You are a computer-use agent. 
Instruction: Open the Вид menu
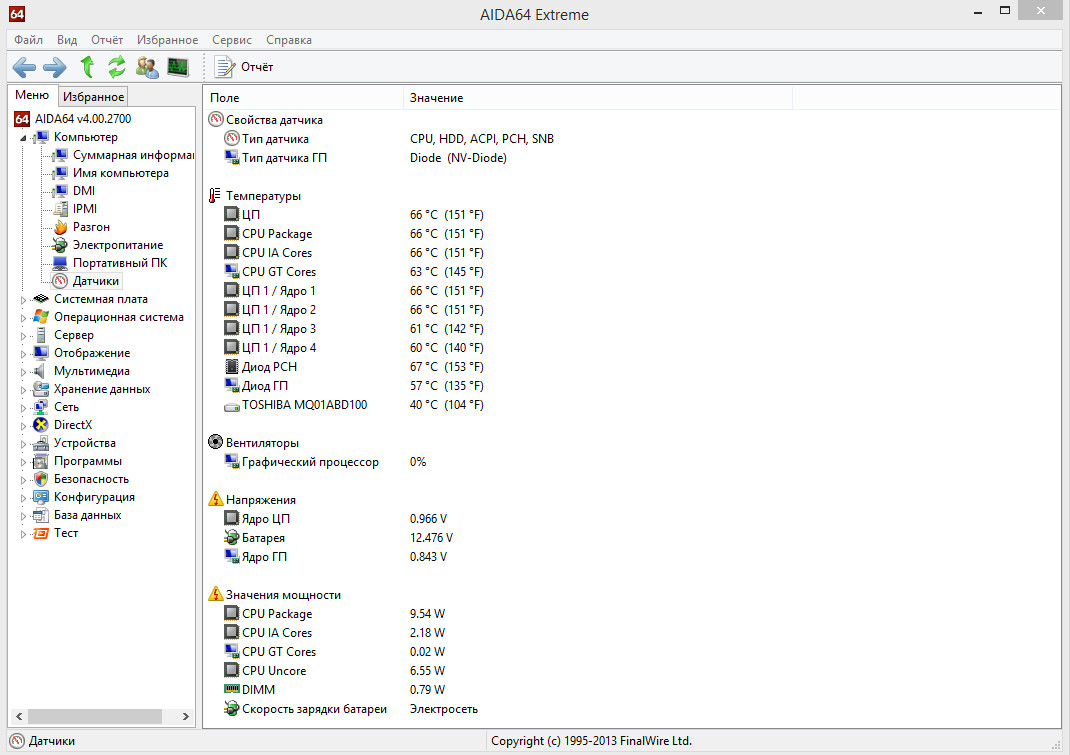point(67,40)
